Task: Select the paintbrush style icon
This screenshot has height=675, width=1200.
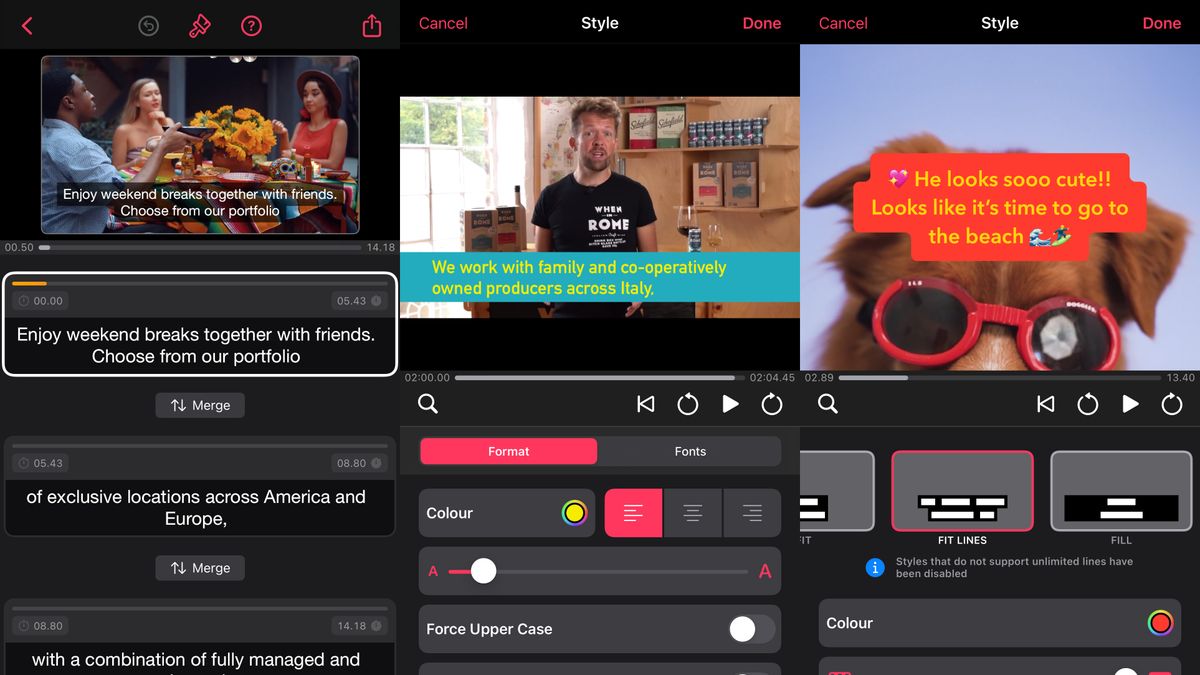Action: coord(200,26)
